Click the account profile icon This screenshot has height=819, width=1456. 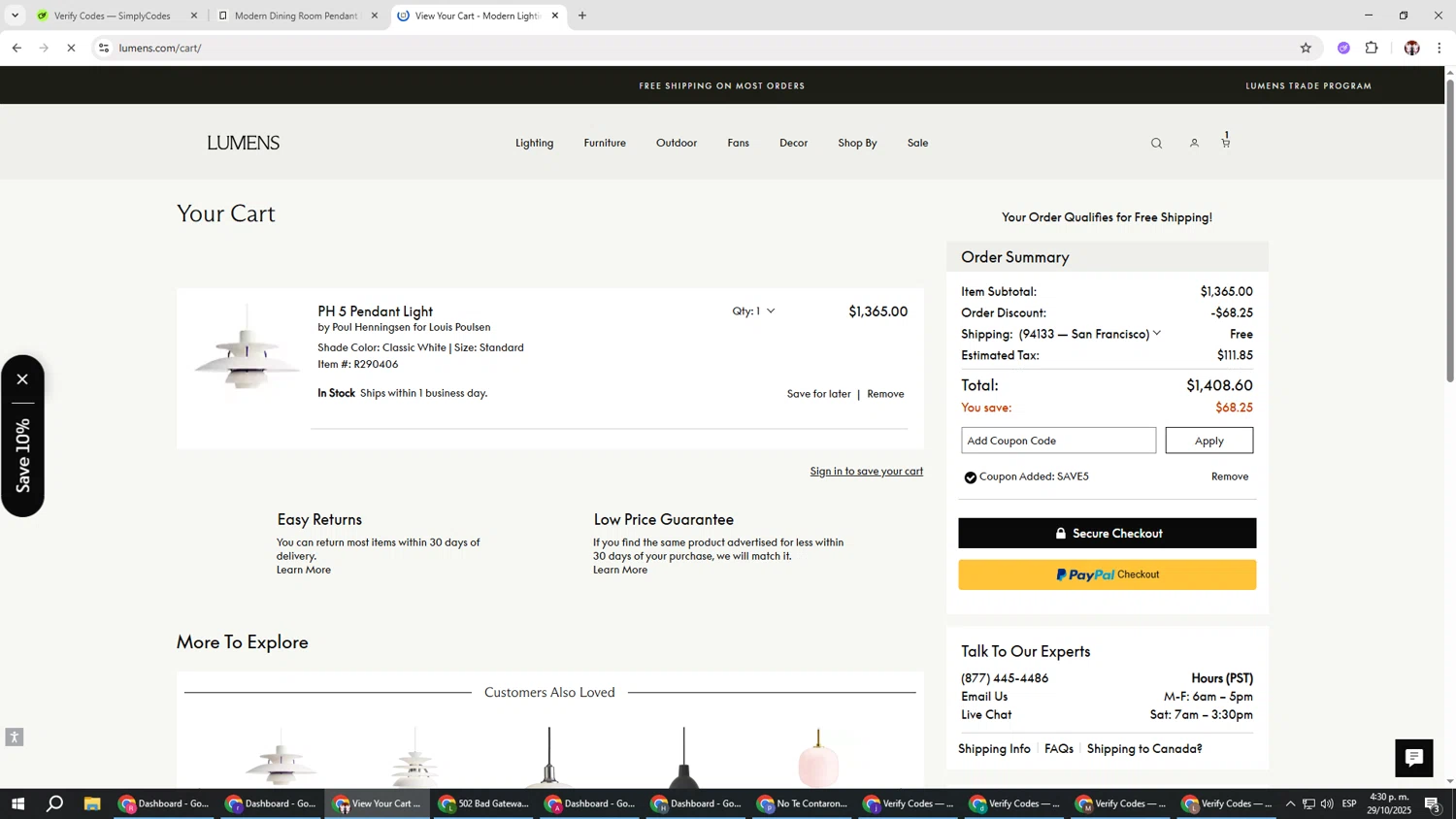tap(1194, 144)
